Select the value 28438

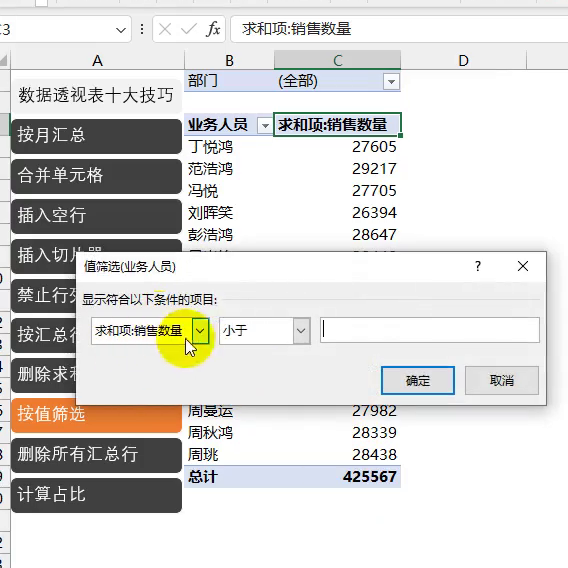374,455
